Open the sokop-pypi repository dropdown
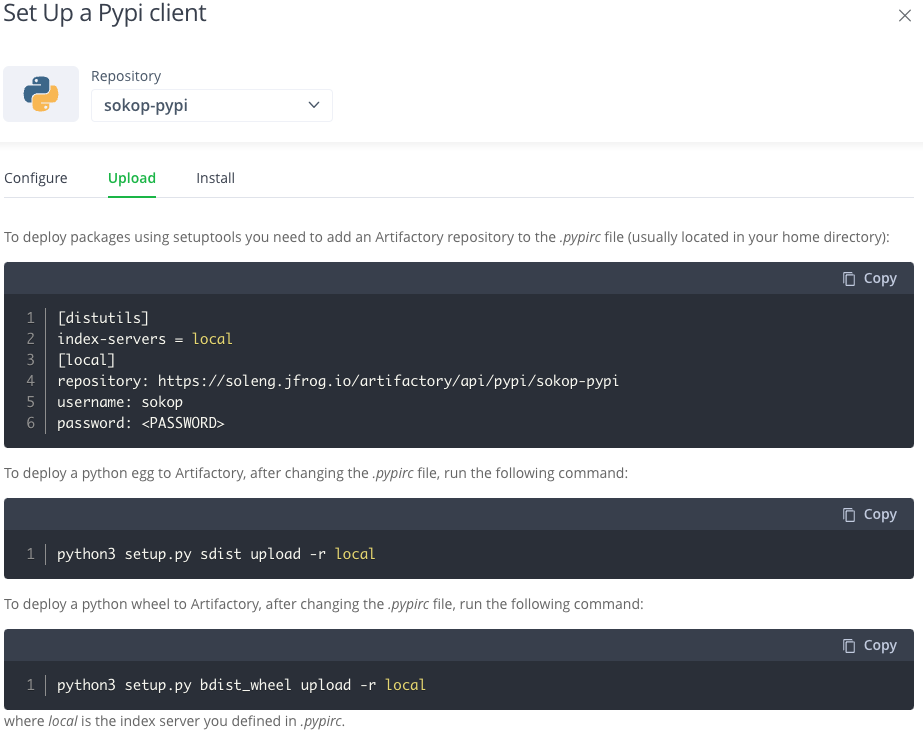Viewport: 923px width, 734px height. coord(212,105)
